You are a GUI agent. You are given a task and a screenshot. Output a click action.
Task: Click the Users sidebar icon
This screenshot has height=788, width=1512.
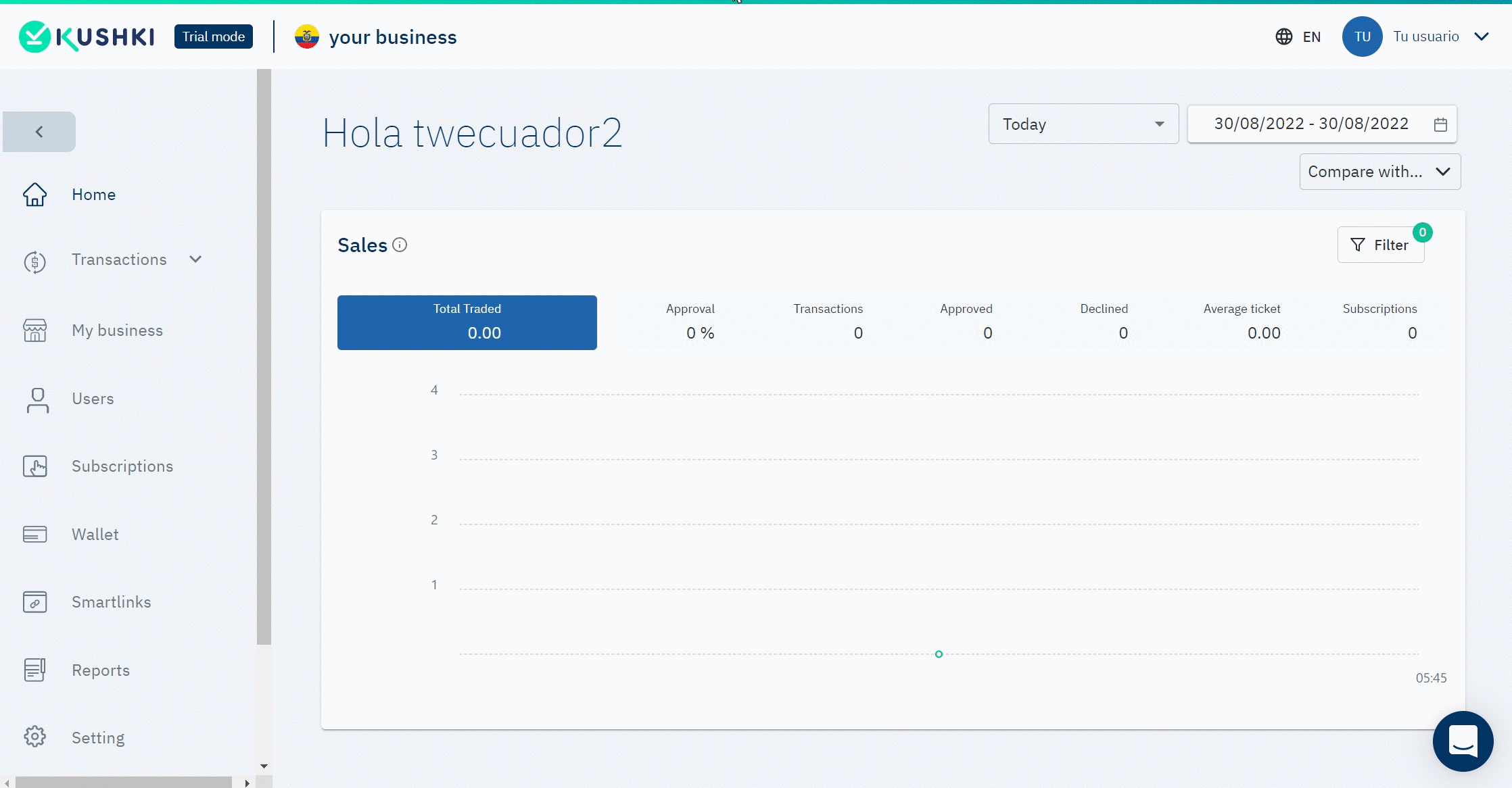37,398
